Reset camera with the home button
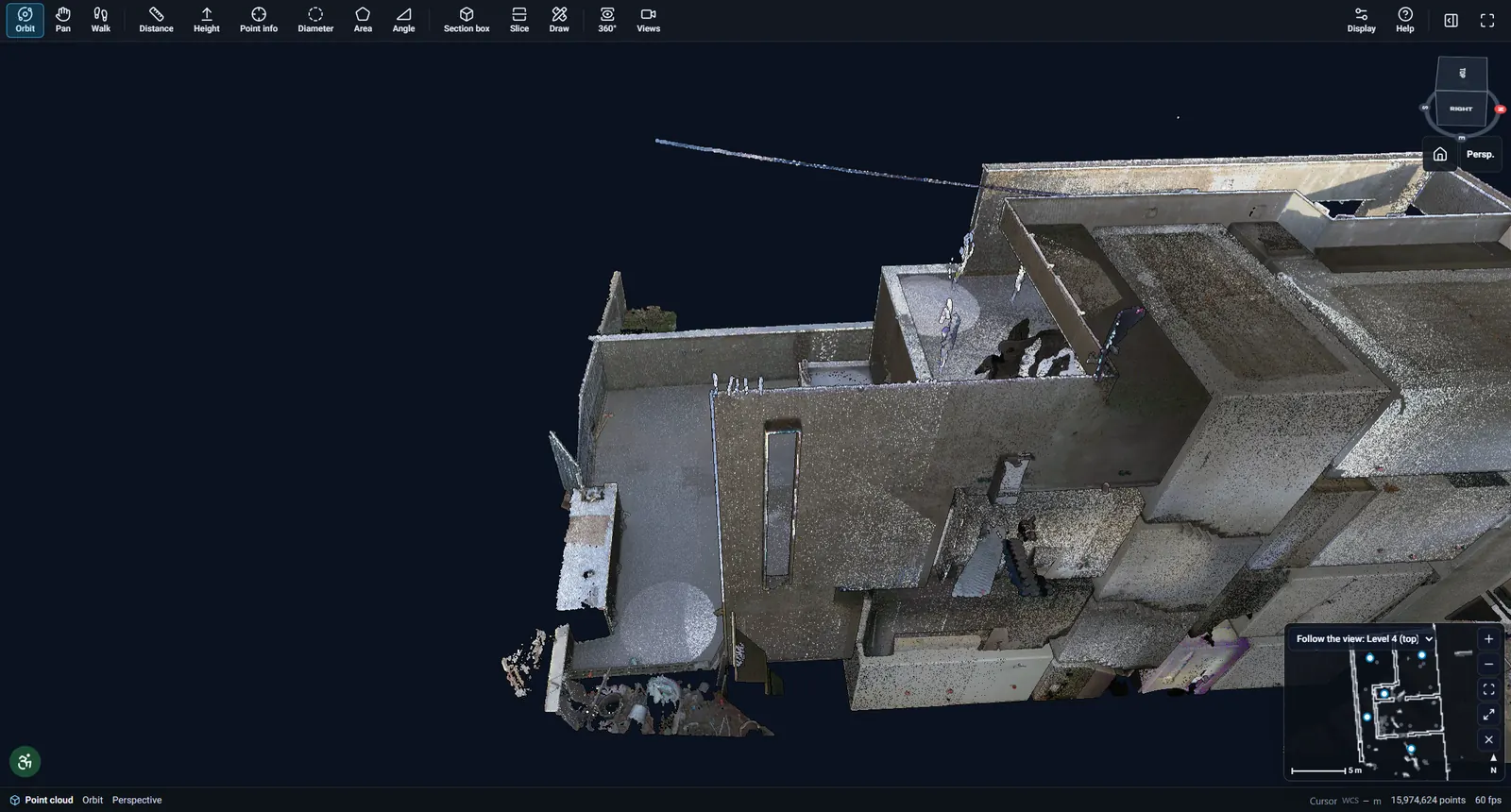This screenshot has height=812, width=1511. 1439,154
